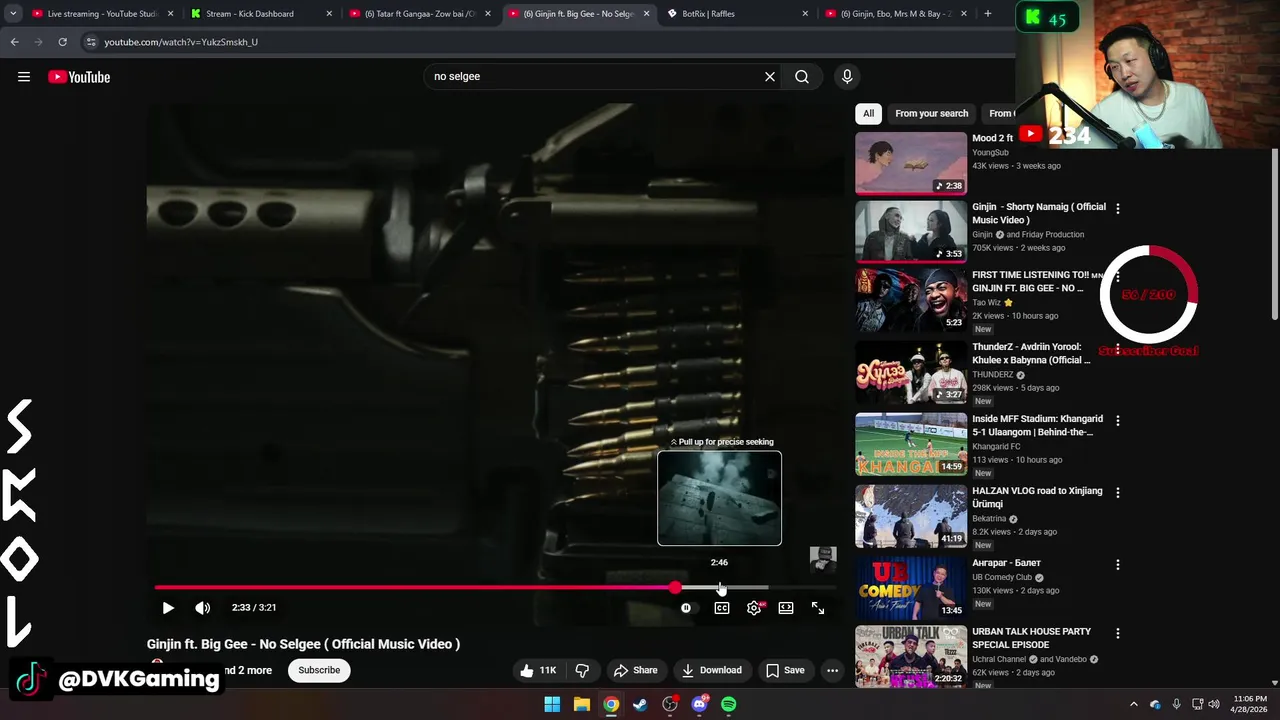Open options for the UB Comedy video
Viewport: 1280px width, 720px height.
coord(1117,565)
